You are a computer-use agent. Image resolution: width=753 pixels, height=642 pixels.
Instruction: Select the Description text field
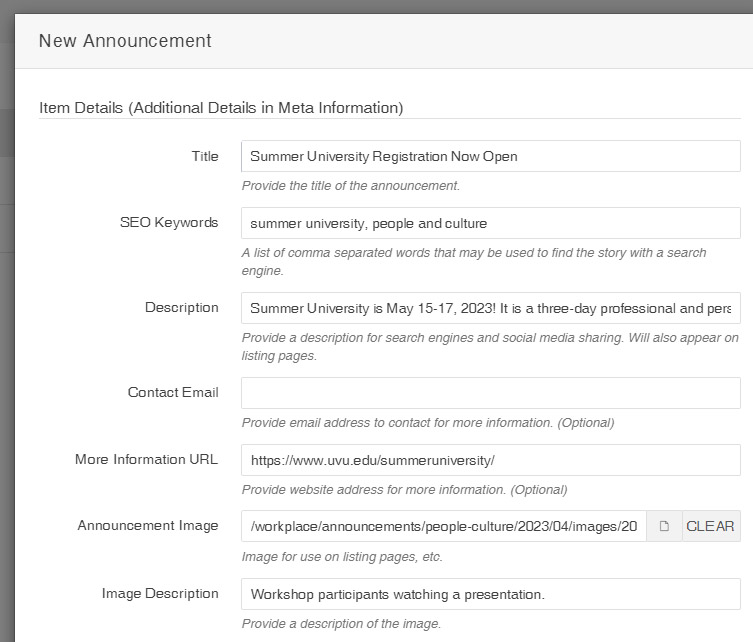pos(491,308)
